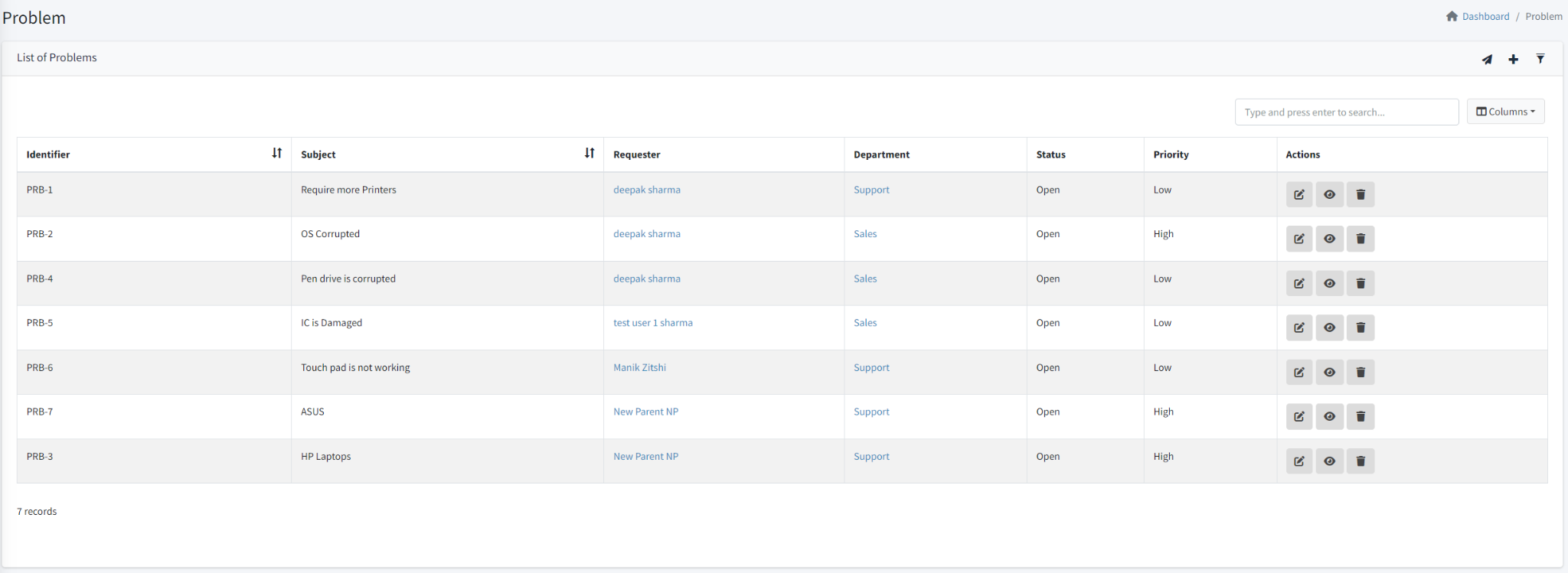Delete the HP Laptops problem
Image resolution: width=1568 pixels, height=573 pixels.
click(x=1361, y=461)
